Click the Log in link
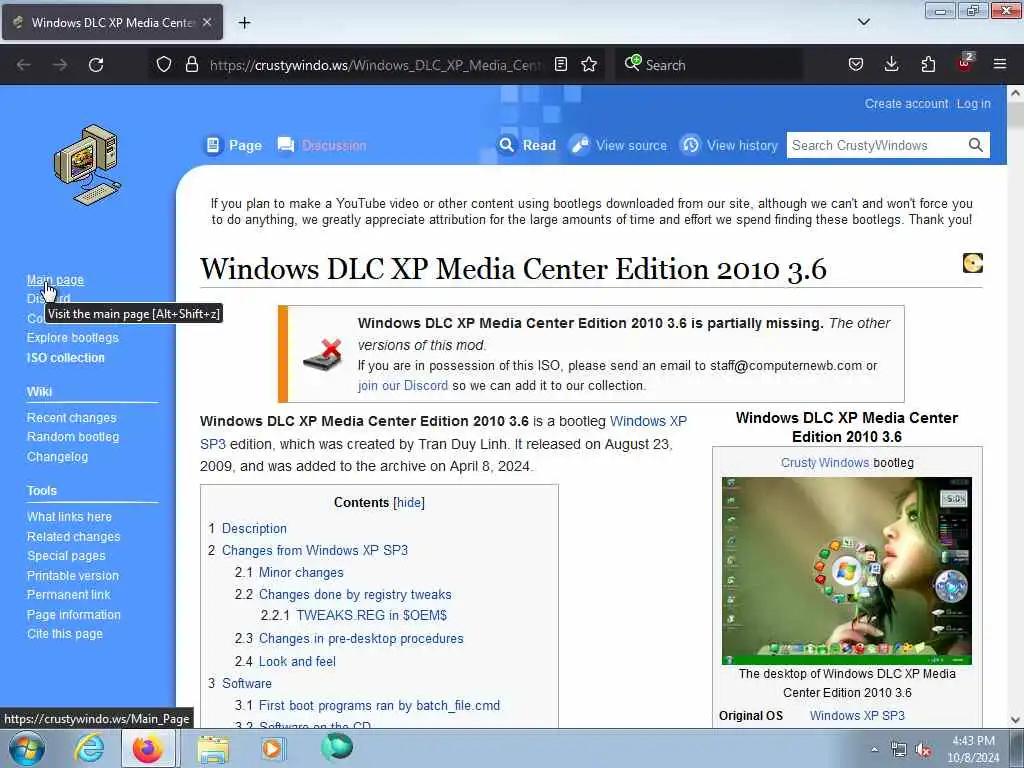 (x=974, y=103)
